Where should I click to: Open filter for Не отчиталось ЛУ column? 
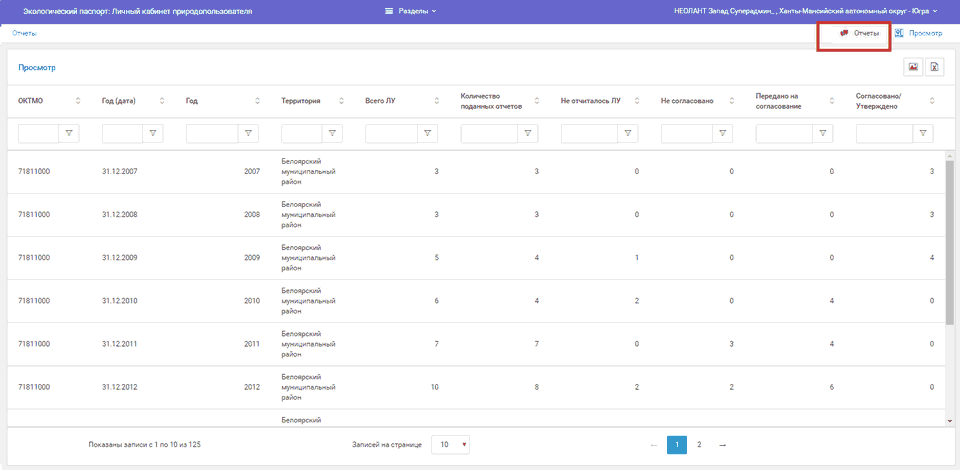click(x=627, y=133)
